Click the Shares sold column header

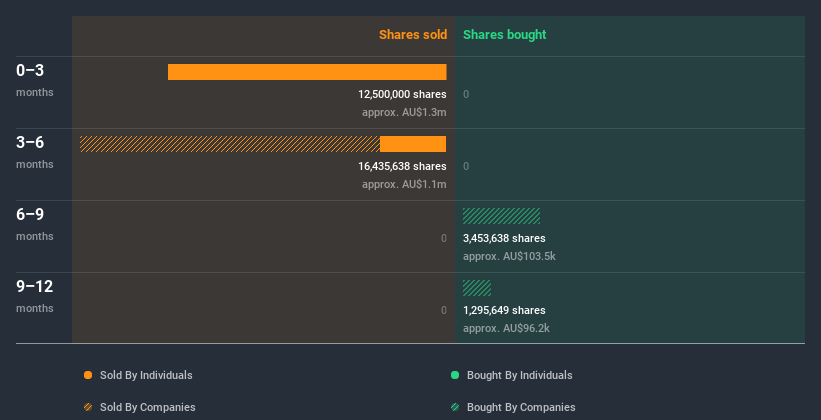click(x=413, y=35)
